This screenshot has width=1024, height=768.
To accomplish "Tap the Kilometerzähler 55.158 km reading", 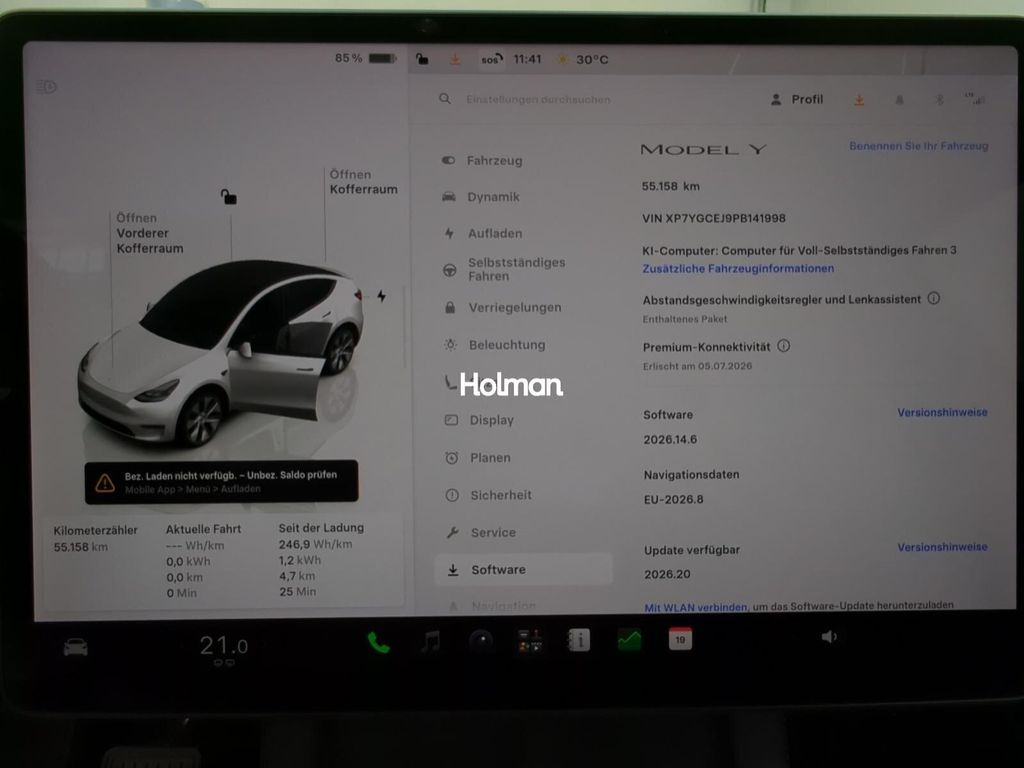I will coord(95,539).
